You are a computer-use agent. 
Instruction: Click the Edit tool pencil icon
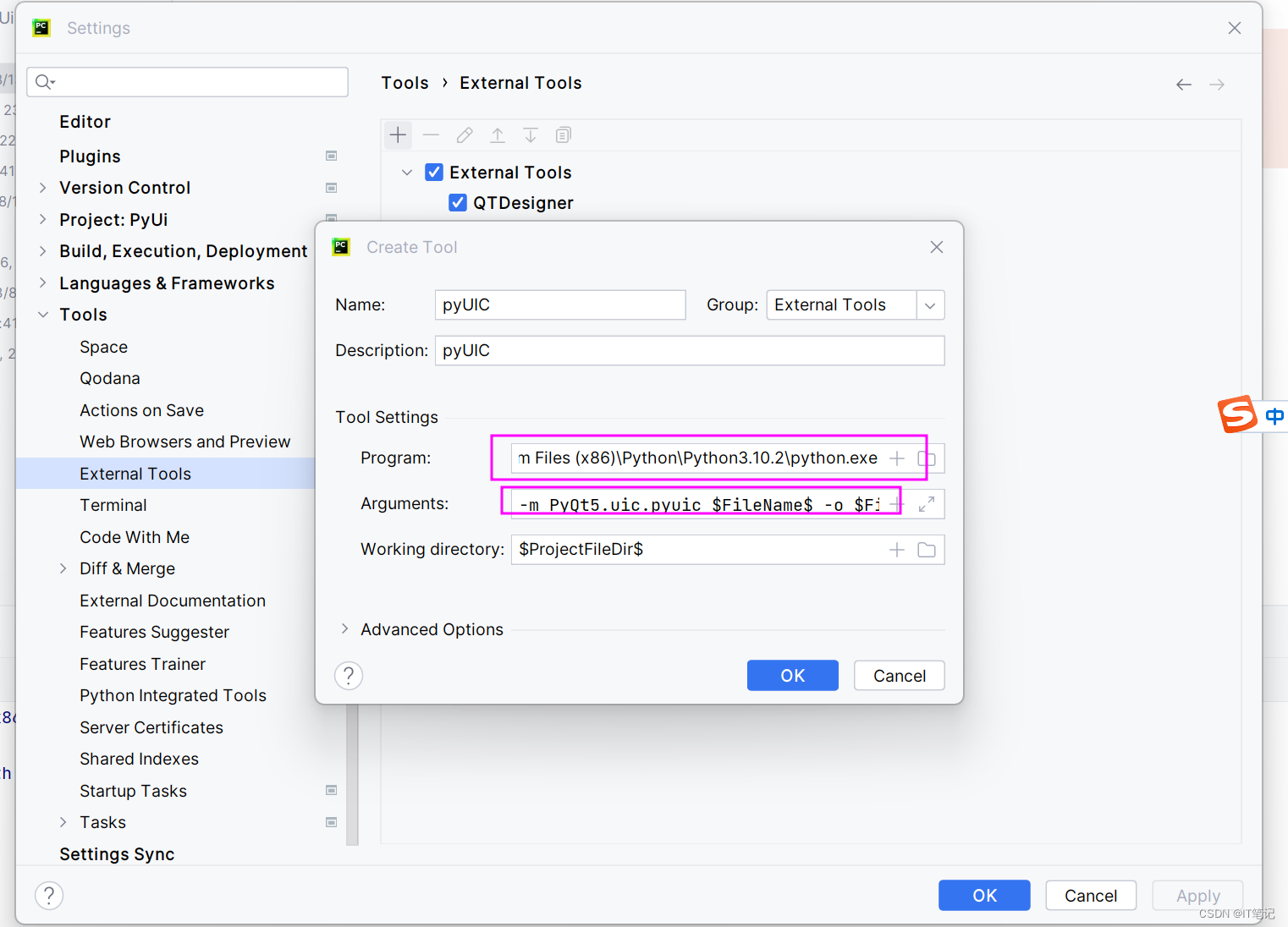point(465,134)
